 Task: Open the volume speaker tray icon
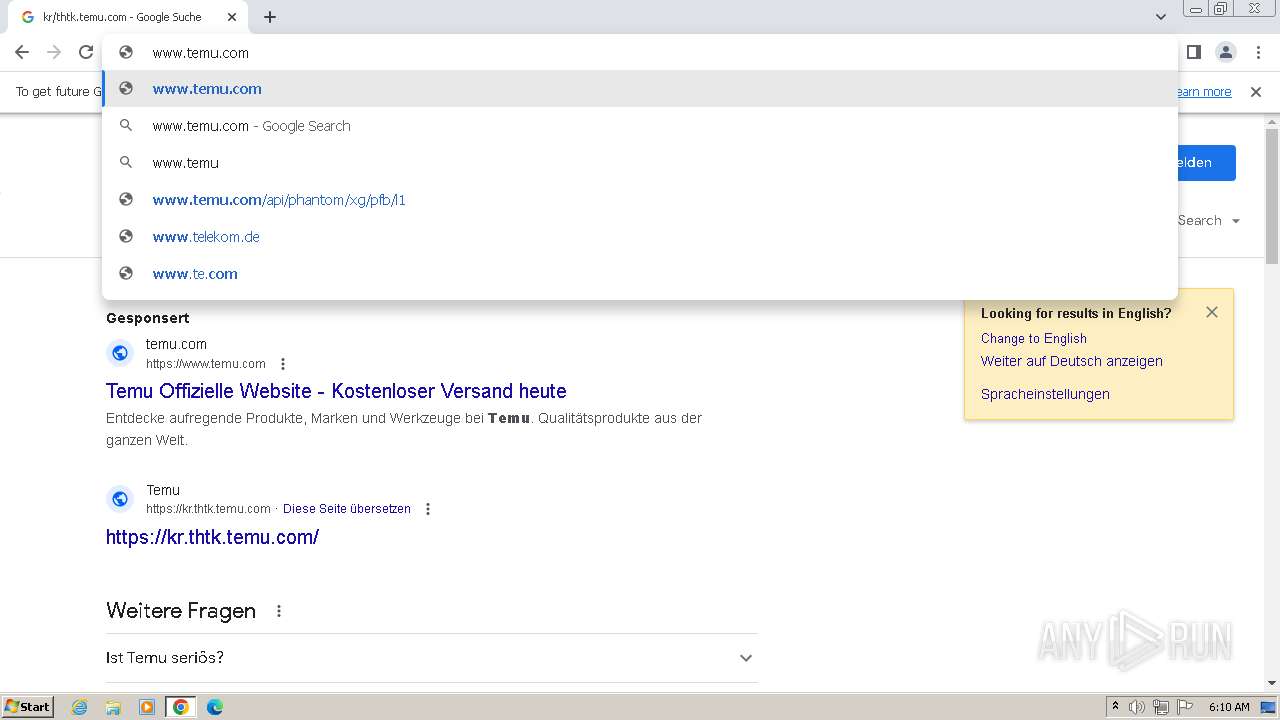pyautogui.click(x=1137, y=707)
